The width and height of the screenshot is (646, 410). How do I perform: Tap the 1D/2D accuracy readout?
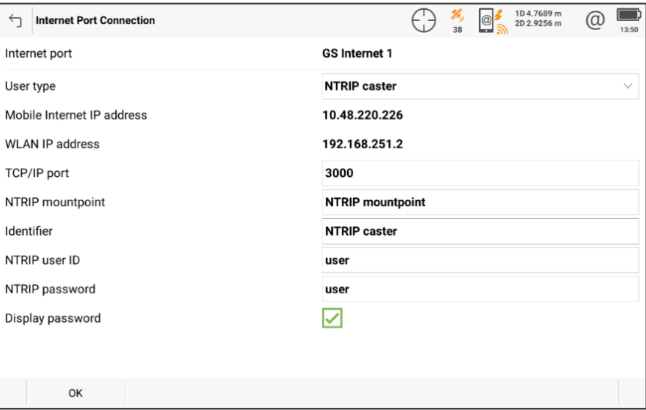pos(543,20)
